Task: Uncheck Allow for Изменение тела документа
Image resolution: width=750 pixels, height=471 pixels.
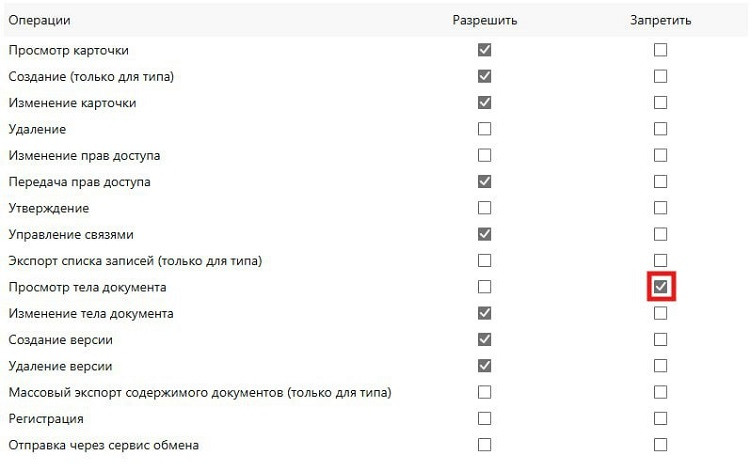Action: pyautogui.click(x=485, y=313)
